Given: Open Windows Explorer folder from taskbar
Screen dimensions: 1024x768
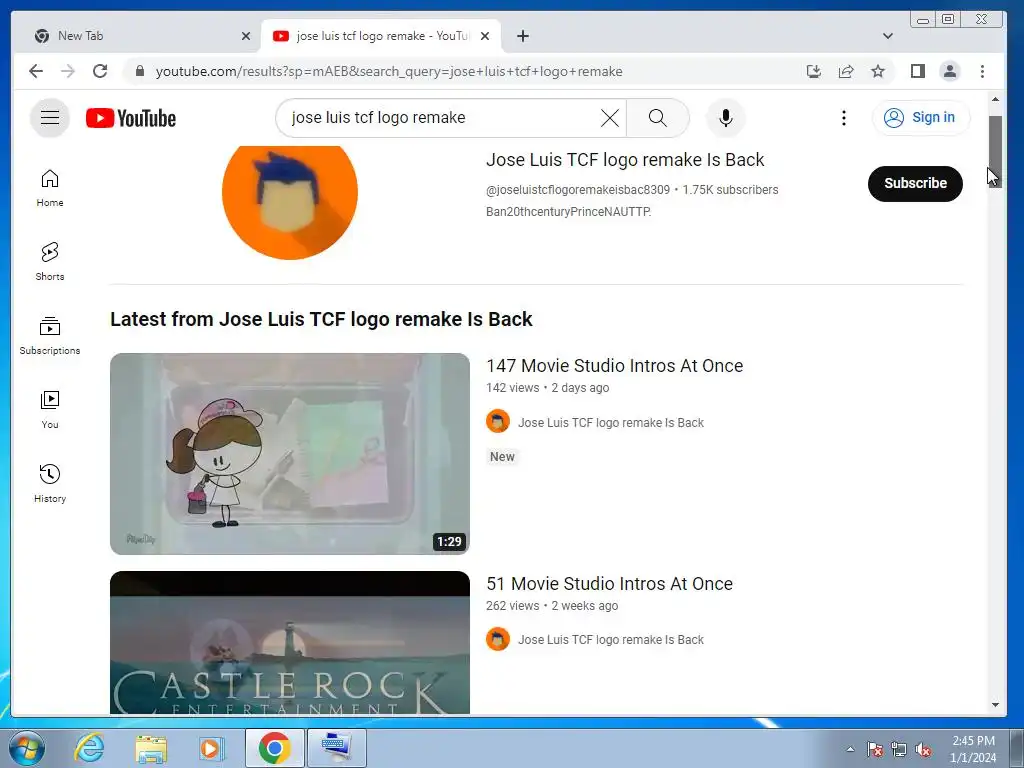Looking at the screenshot, I should [151, 748].
